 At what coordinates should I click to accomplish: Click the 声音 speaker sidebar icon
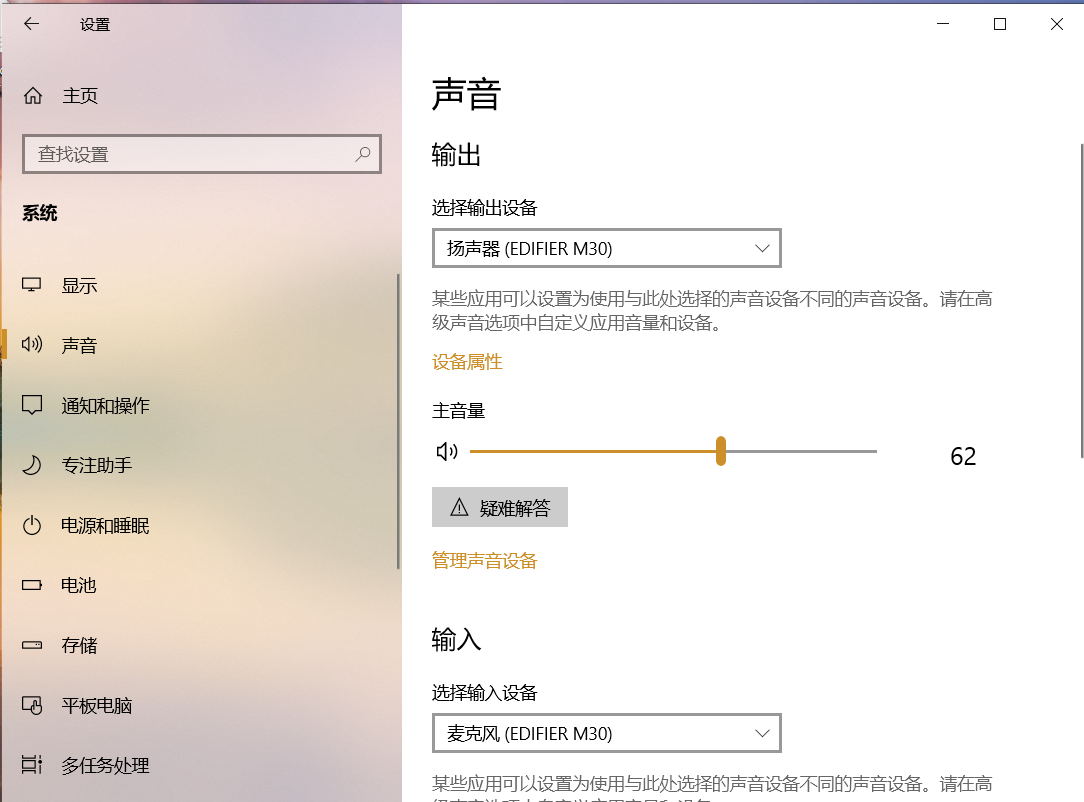(x=32, y=344)
